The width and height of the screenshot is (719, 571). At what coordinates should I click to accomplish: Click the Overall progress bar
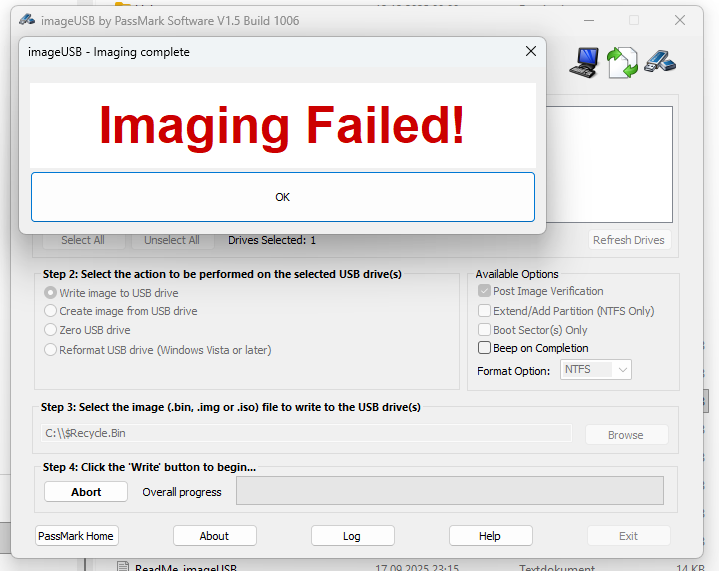point(449,490)
